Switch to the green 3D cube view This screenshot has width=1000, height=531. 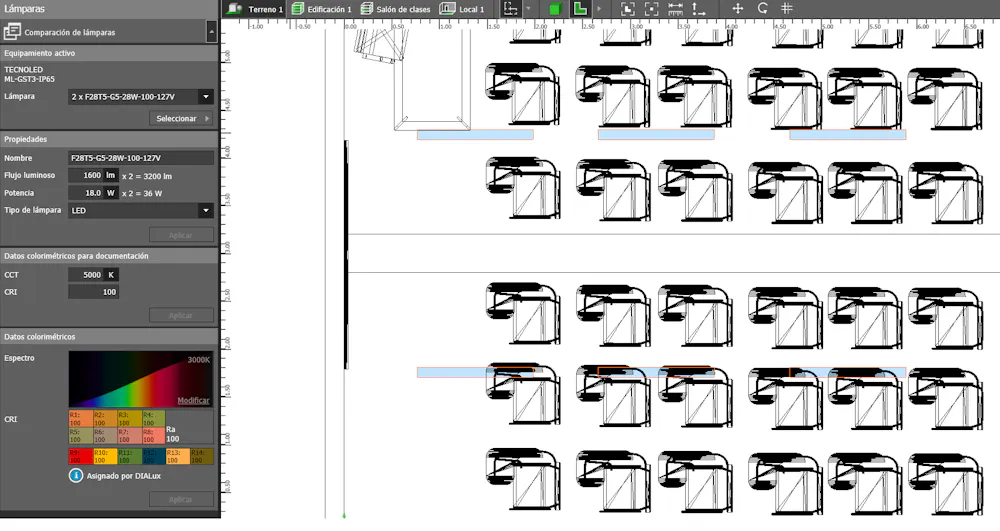[x=555, y=9]
